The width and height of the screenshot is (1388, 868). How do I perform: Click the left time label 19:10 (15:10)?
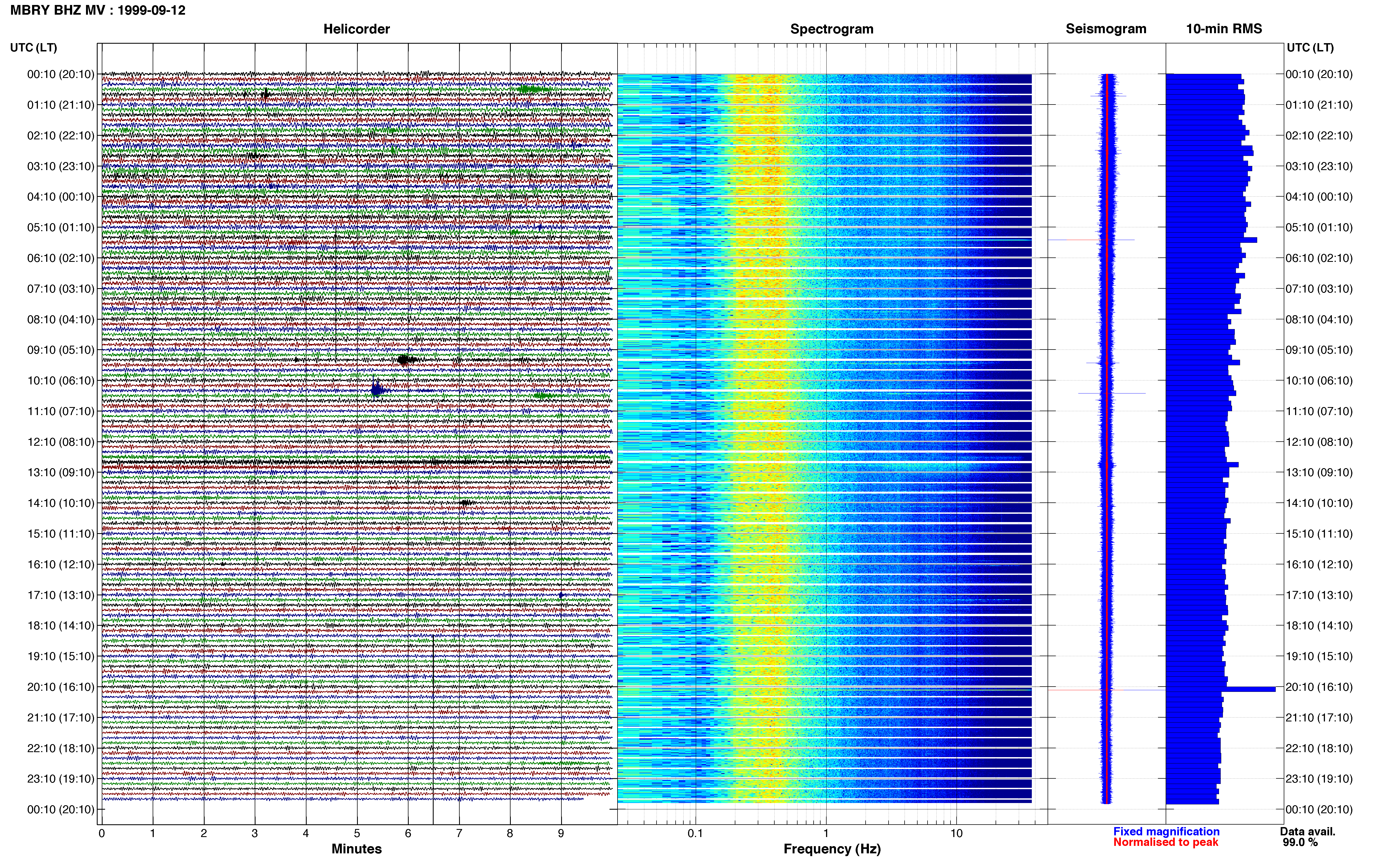61,656
